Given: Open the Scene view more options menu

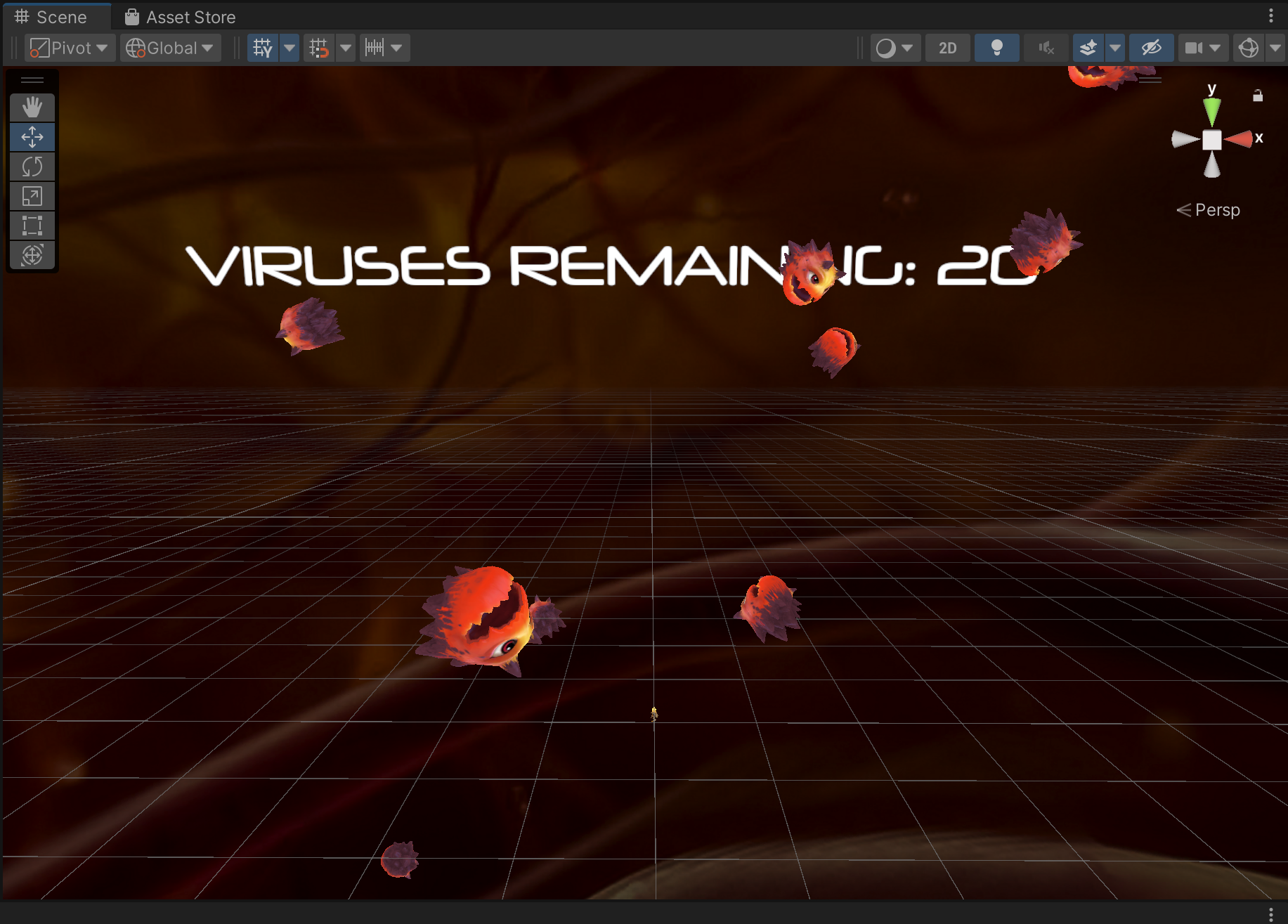Looking at the screenshot, I should coord(1271,15).
